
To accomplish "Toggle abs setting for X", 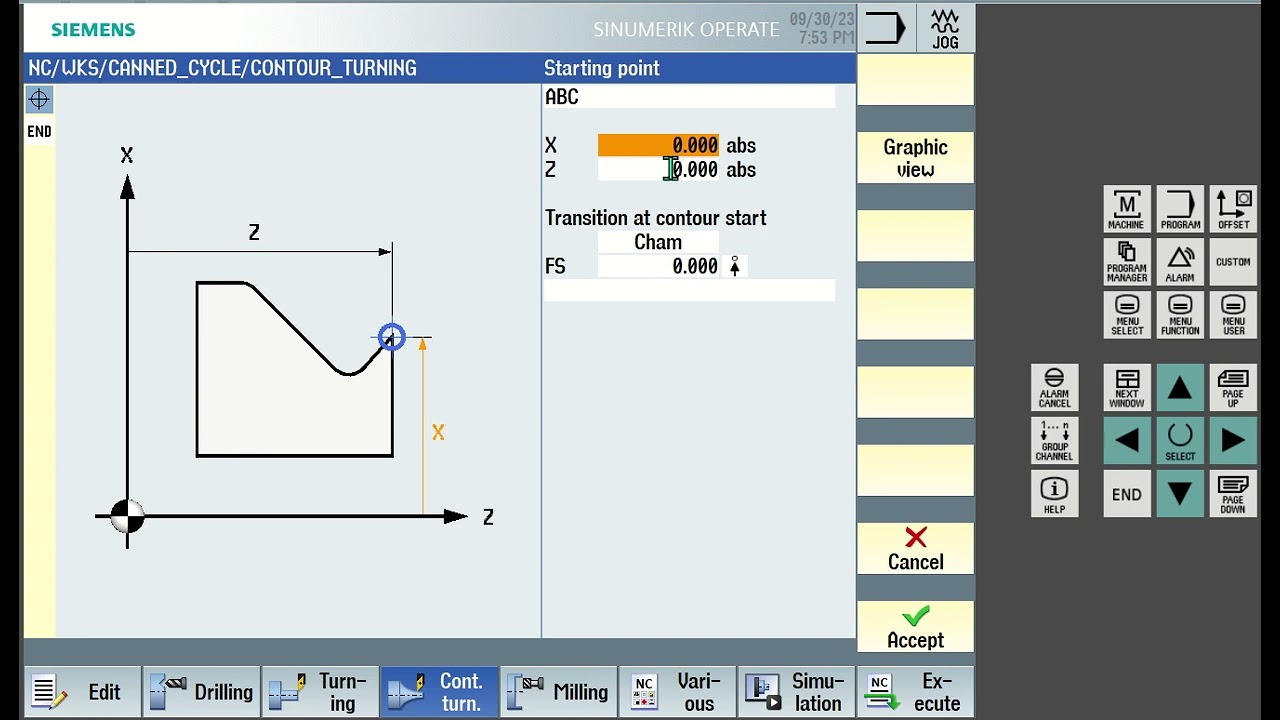I will point(741,146).
